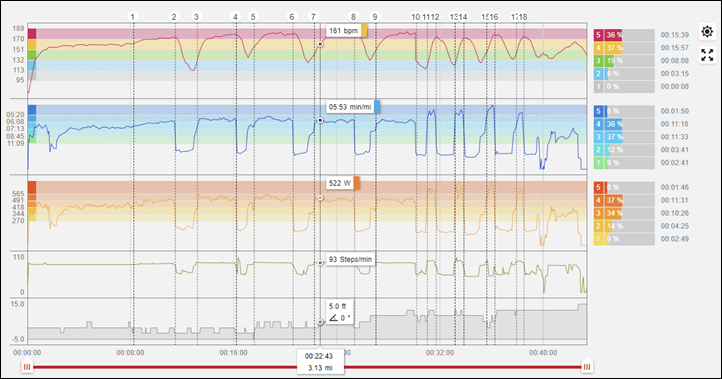Select heart rate zone 2 bar at 8 %
Viewport: 722px width, 379px height.
click(624, 74)
